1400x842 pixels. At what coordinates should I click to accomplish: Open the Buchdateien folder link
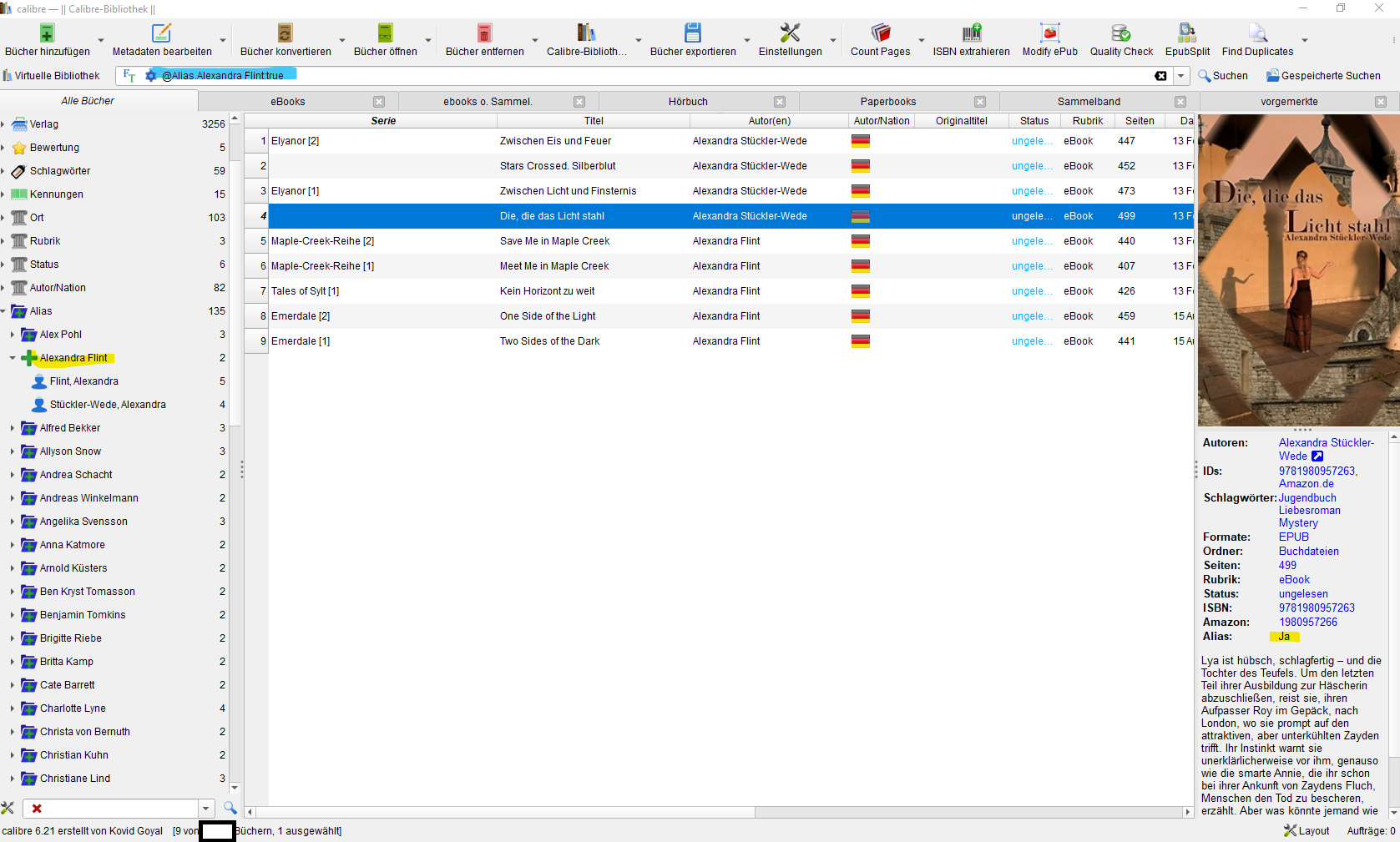[1309, 552]
